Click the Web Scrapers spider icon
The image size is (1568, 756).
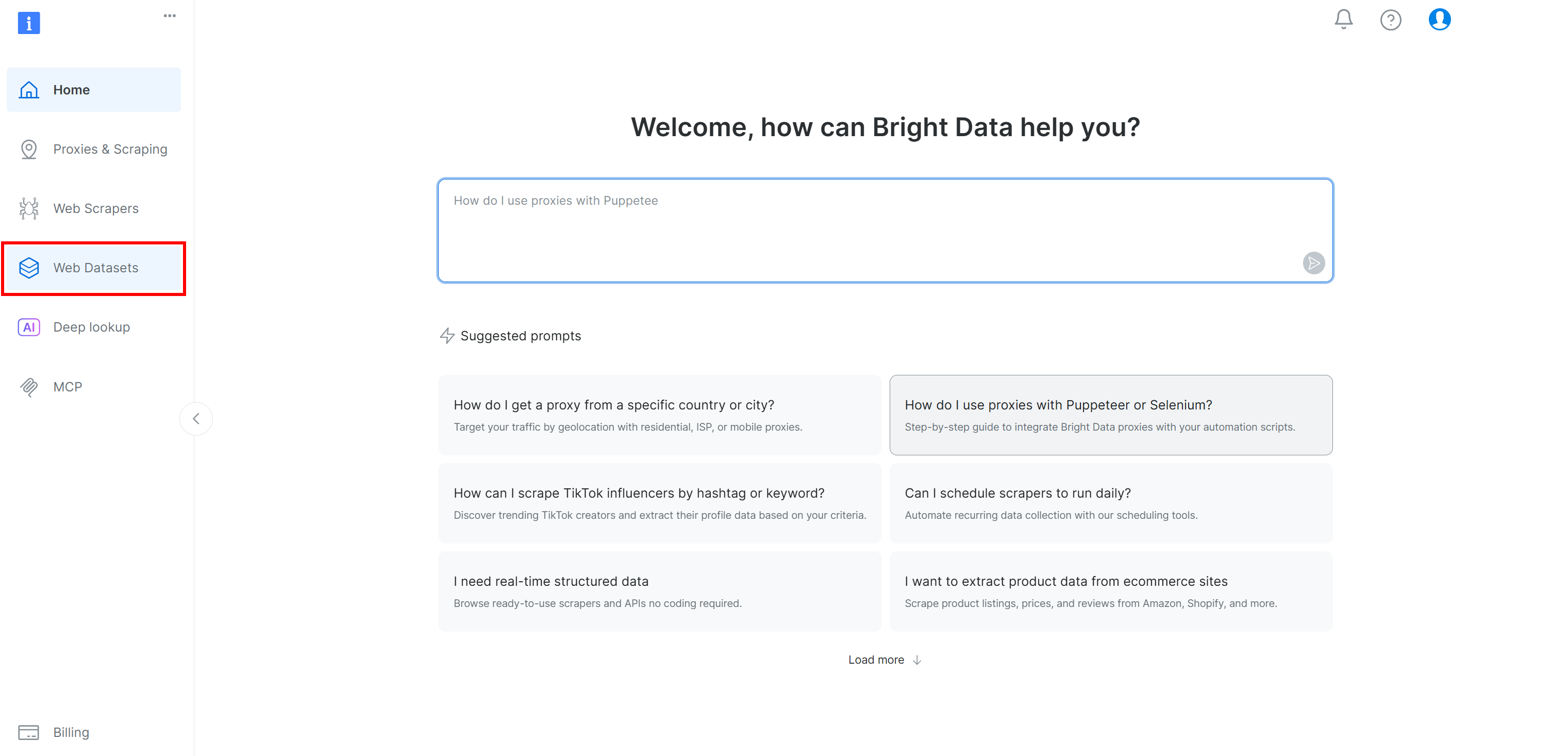pos(29,208)
